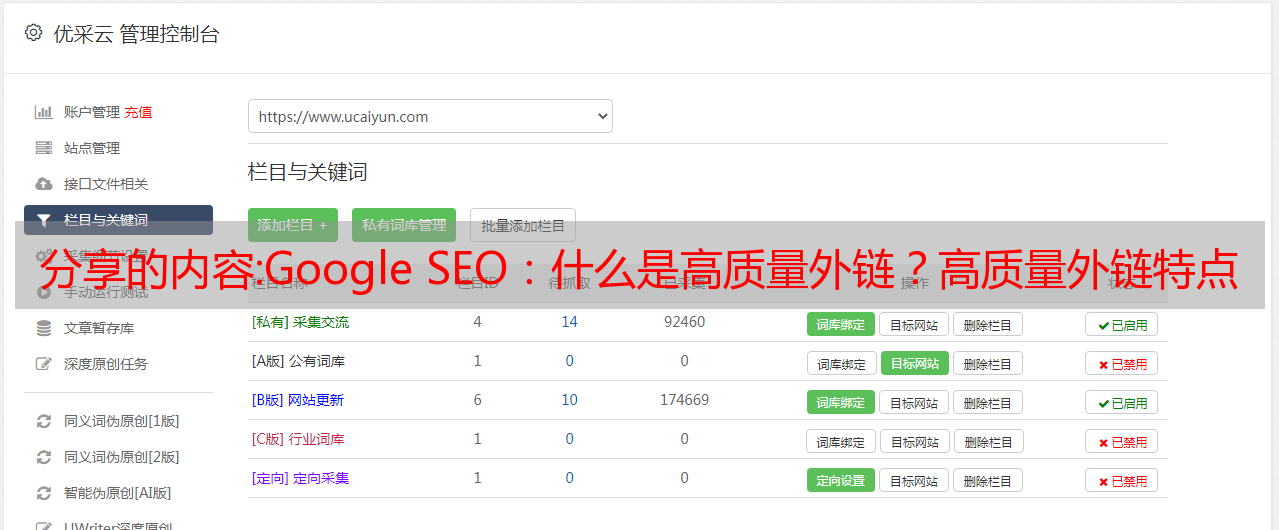Click 目标网站 in the 采集交流 row
This screenshot has width=1279, height=530.
pos(914,324)
